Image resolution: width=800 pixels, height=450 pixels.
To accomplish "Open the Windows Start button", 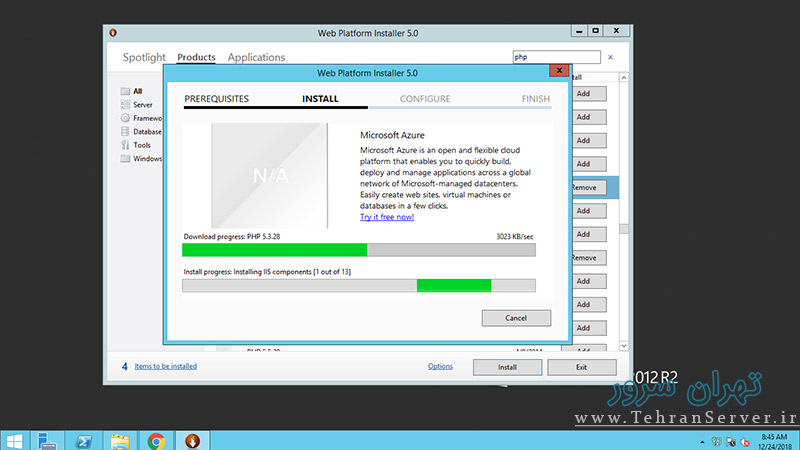I will coord(14,440).
